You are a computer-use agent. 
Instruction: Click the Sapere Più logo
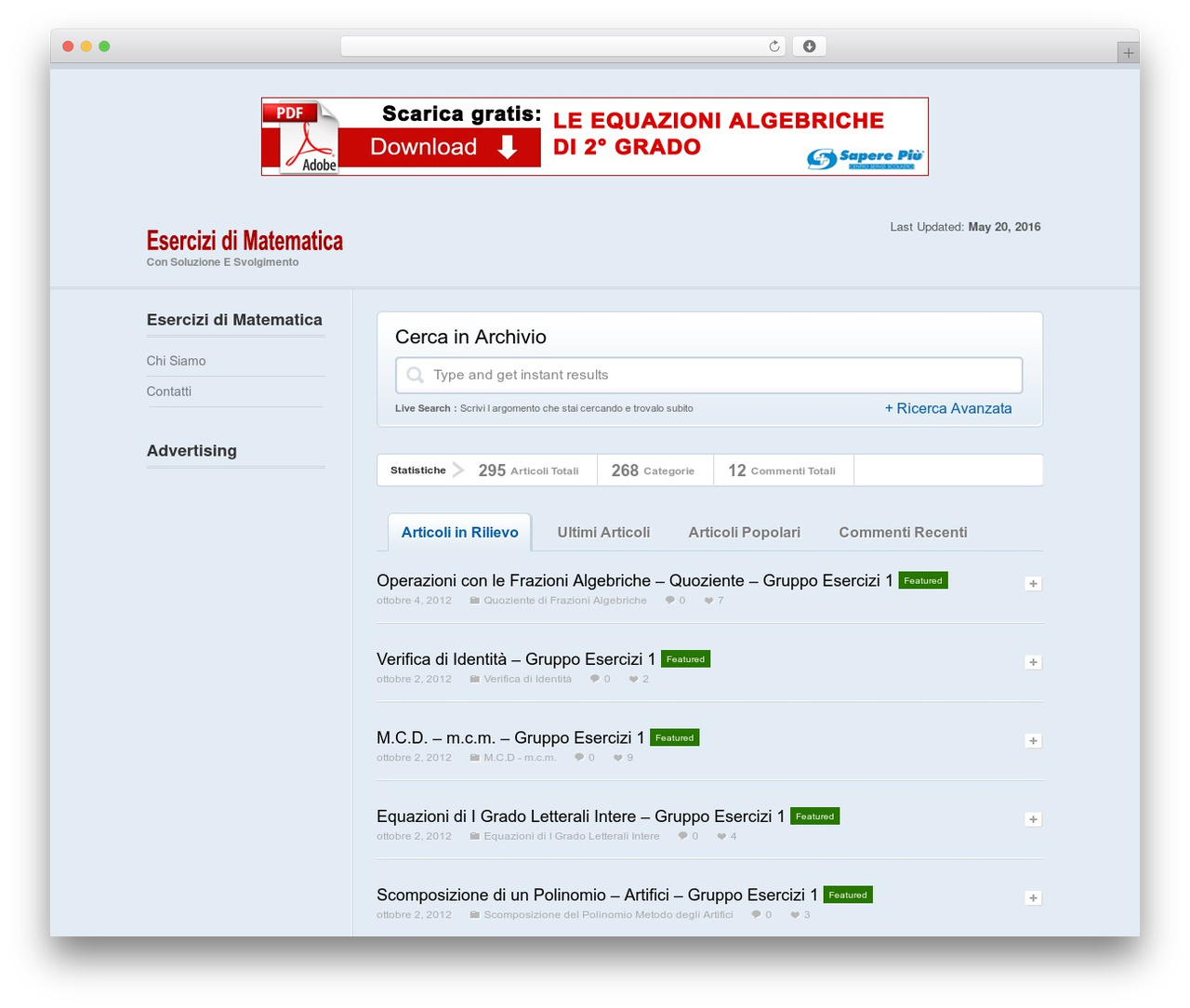tap(865, 159)
